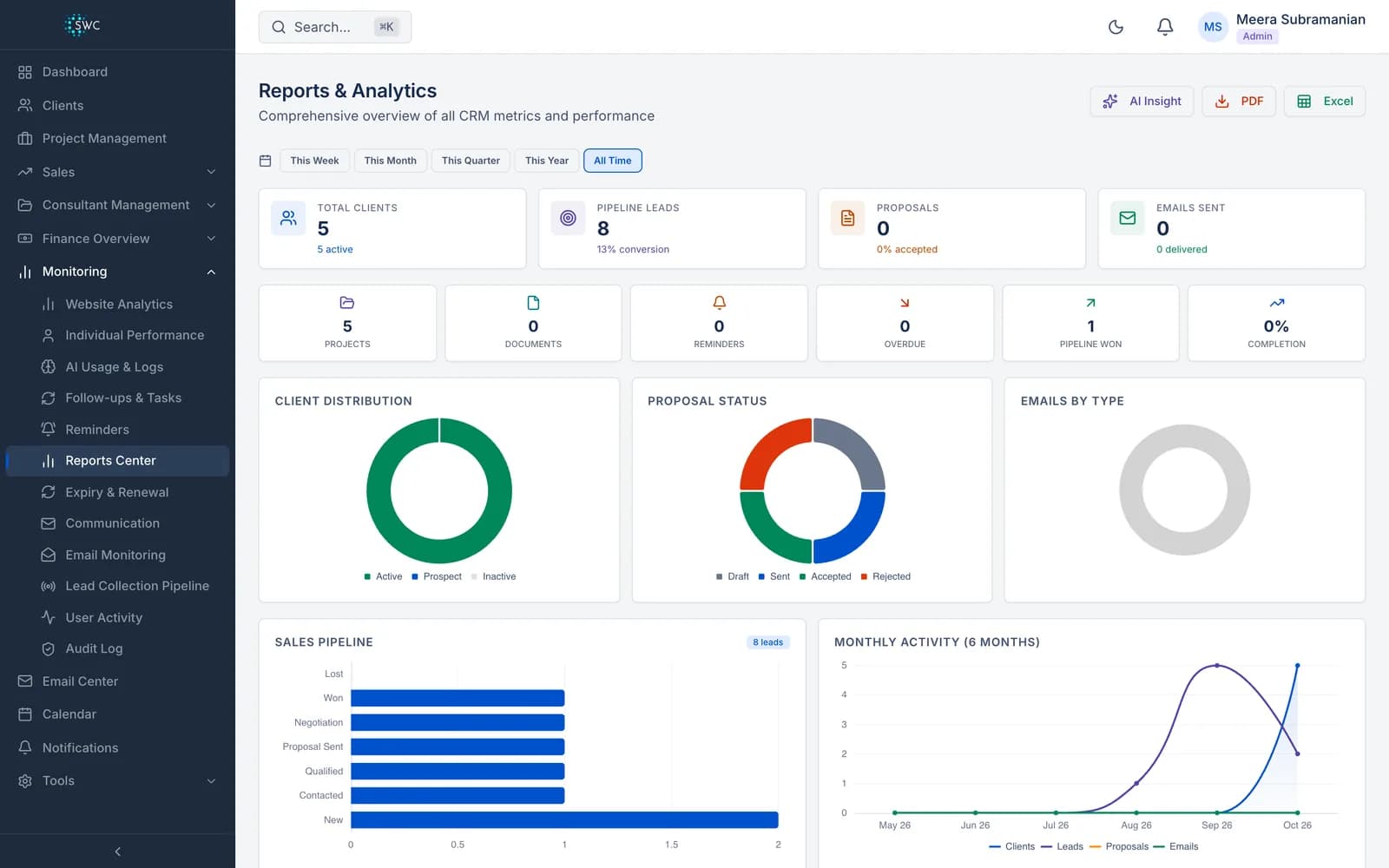Toggle the Clients series legend

click(x=1011, y=846)
